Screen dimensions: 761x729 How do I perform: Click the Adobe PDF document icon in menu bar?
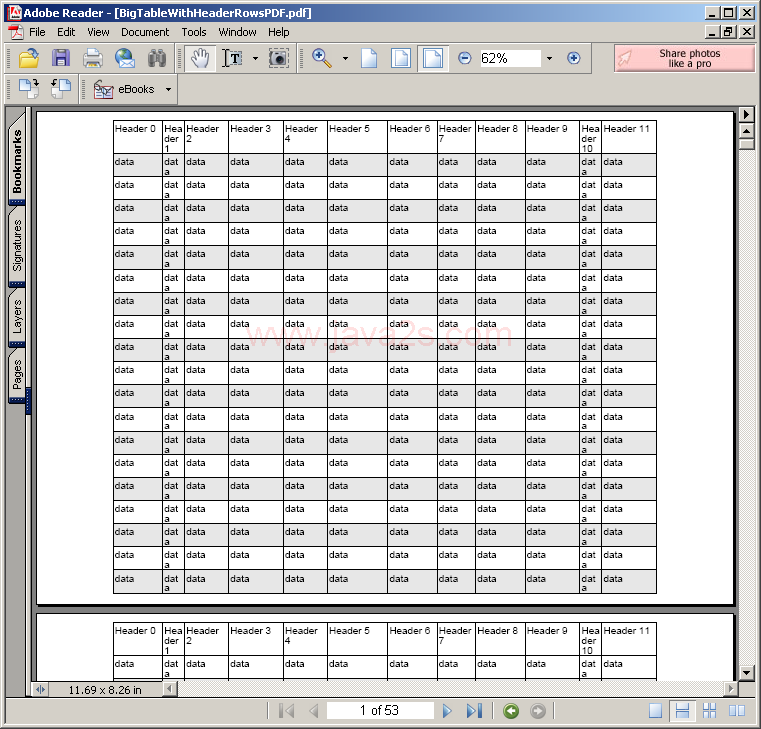coord(16,32)
